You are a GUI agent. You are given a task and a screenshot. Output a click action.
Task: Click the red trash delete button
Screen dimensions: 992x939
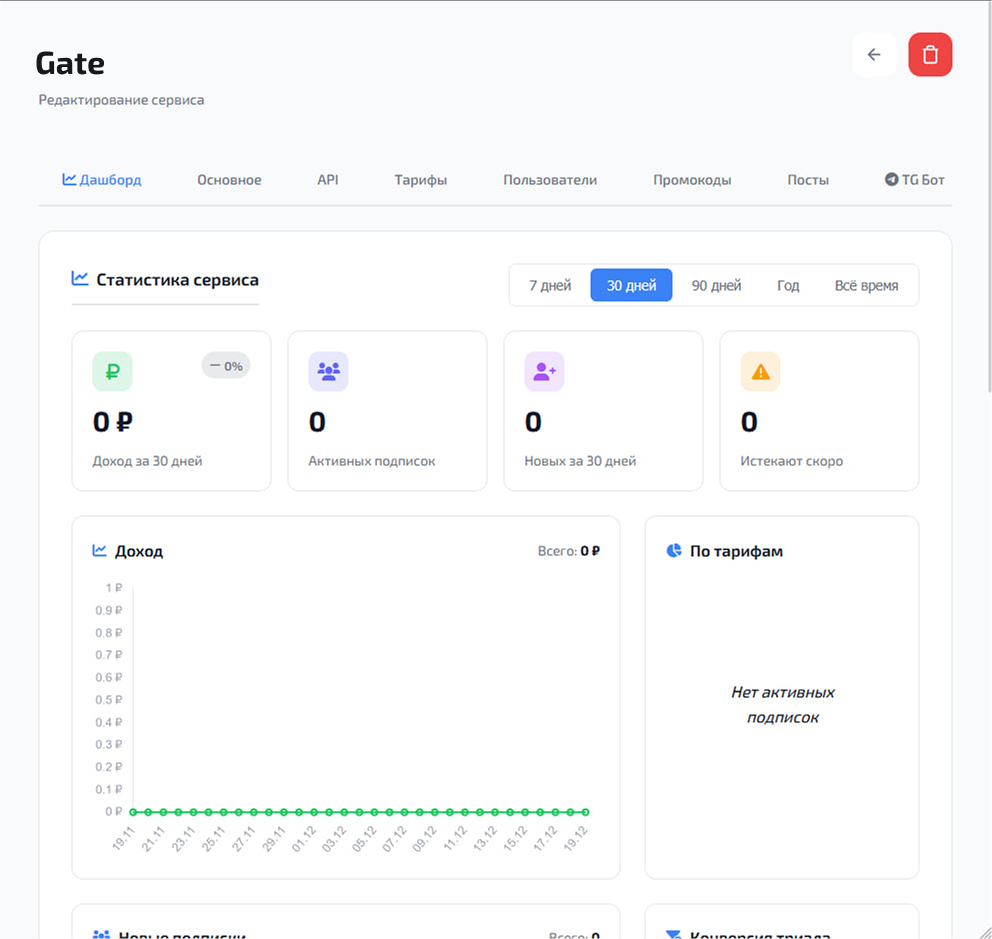(x=930, y=55)
